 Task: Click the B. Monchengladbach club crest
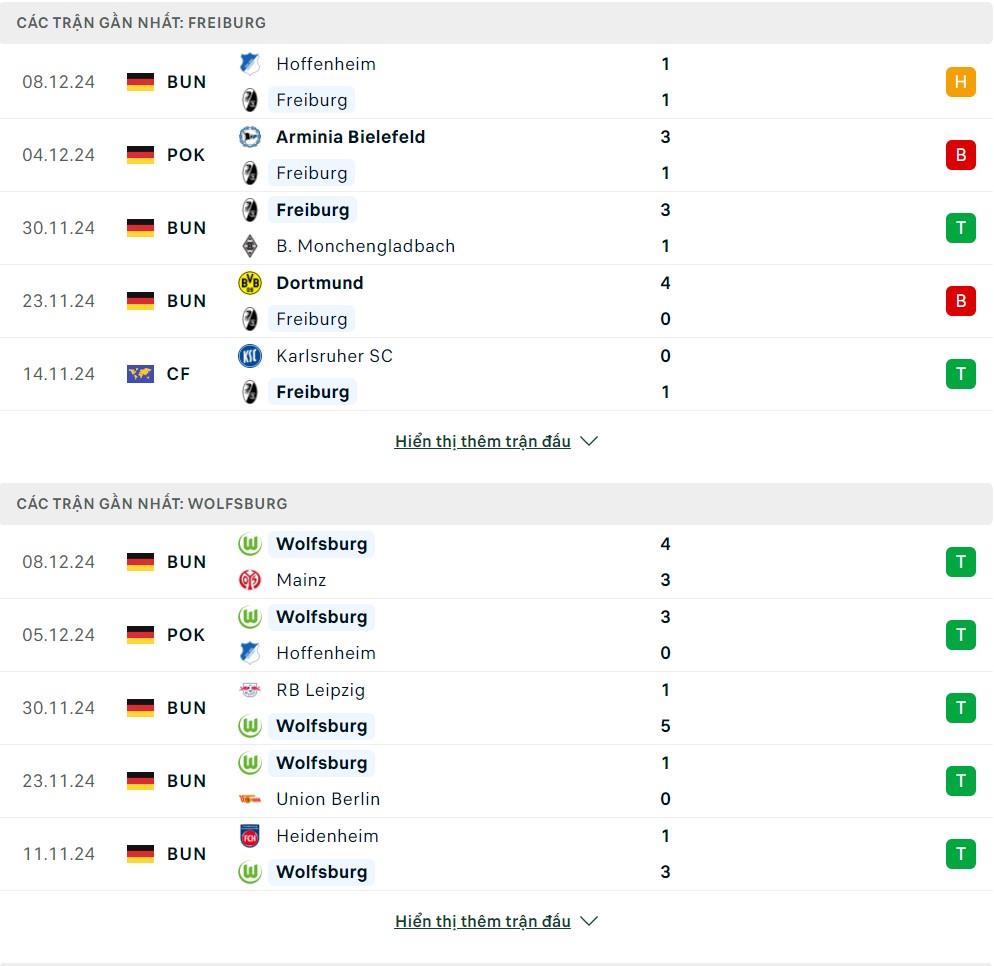[x=249, y=246]
